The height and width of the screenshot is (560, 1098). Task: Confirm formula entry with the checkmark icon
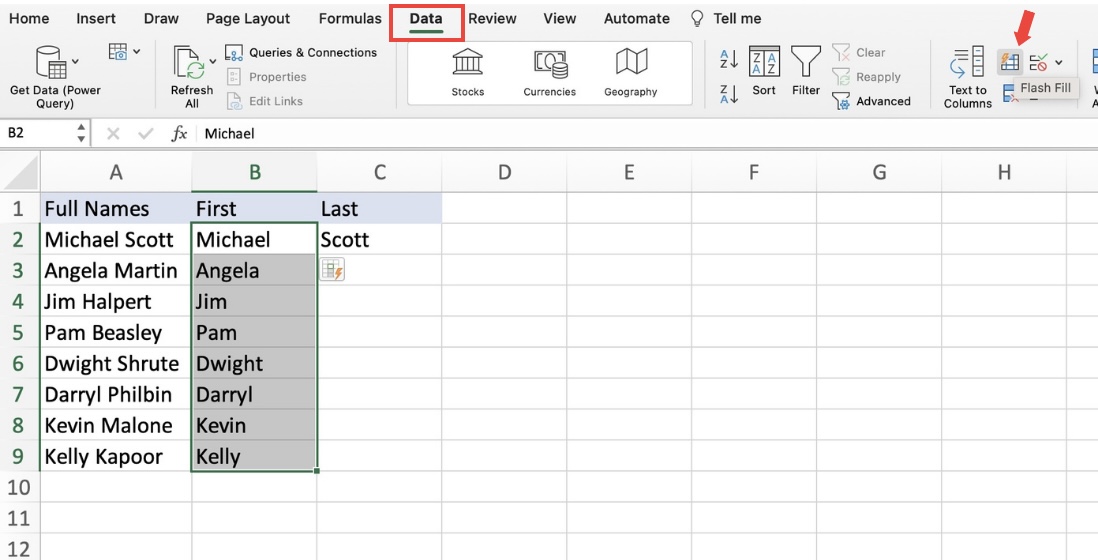point(146,133)
